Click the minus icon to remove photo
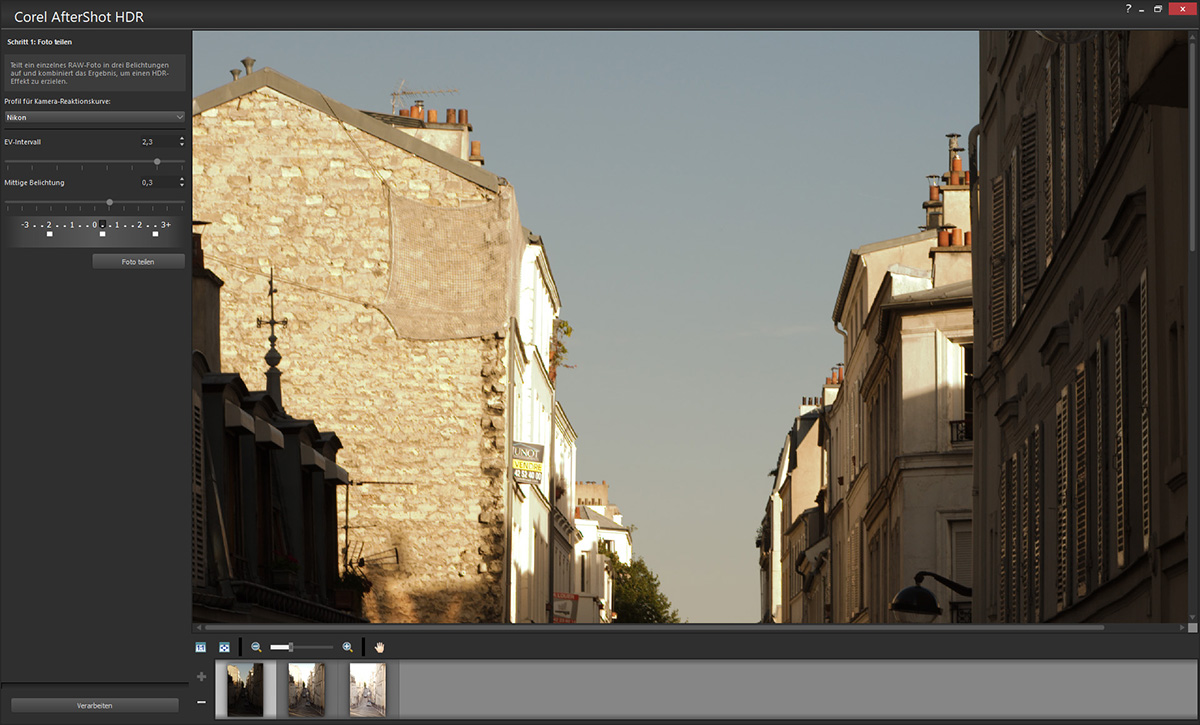This screenshot has height=725, width=1200. click(x=201, y=702)
